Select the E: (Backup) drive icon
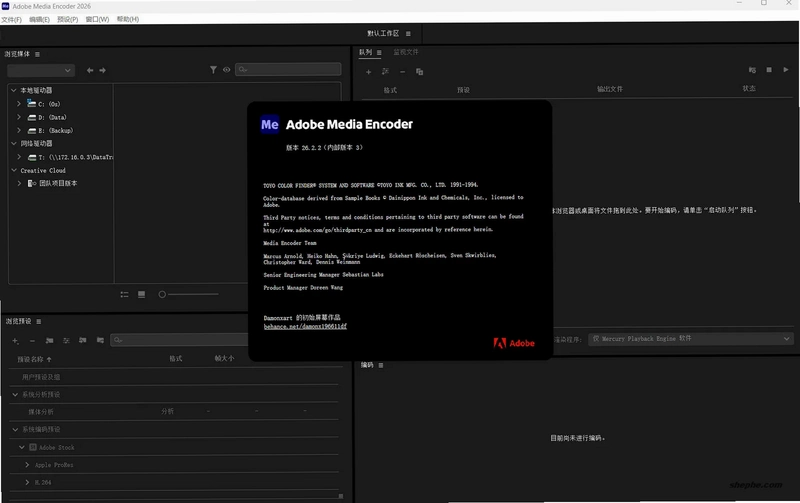 [32, 131]
